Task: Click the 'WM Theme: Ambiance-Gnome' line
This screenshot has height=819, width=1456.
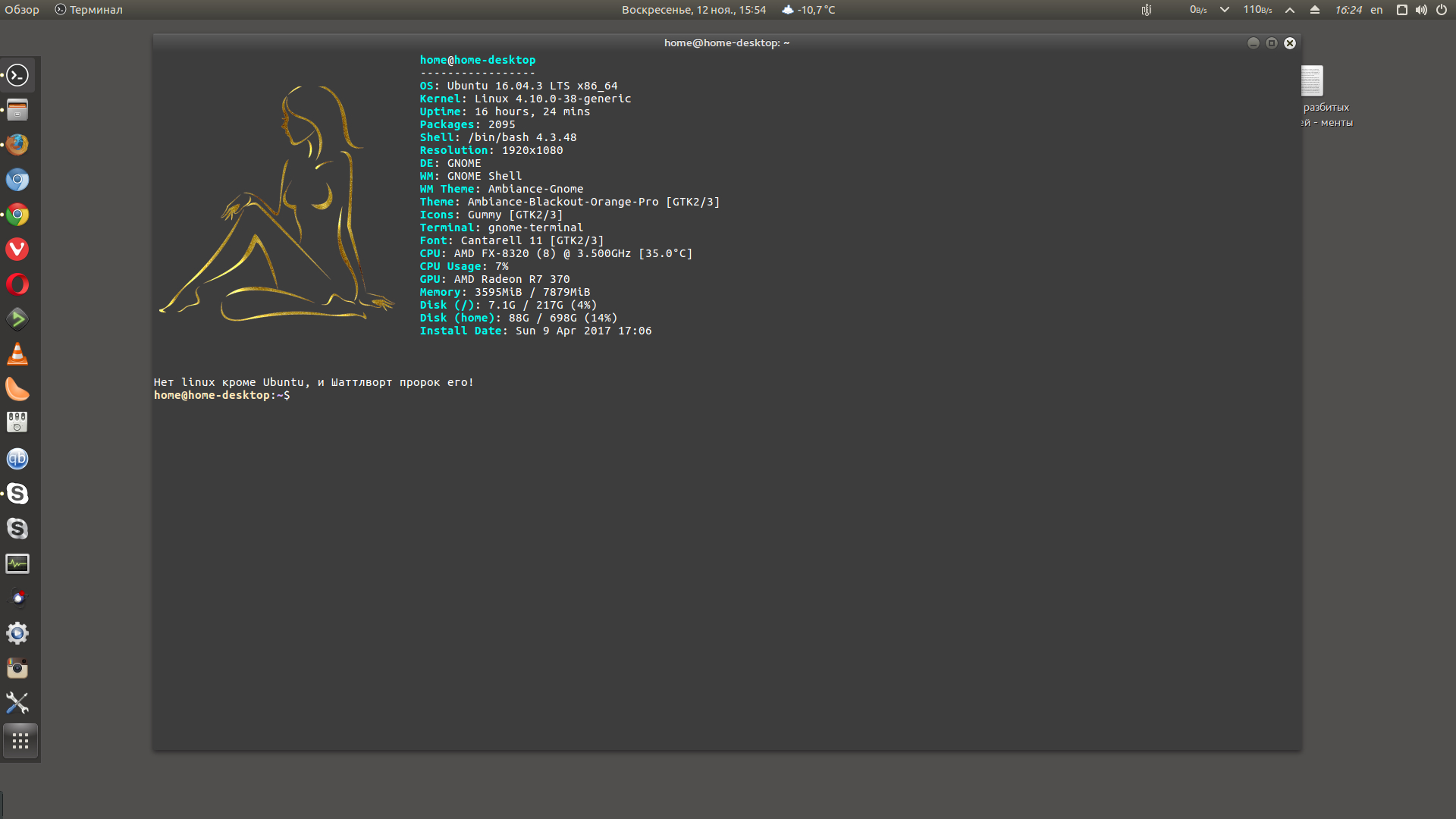Action: 502,189
